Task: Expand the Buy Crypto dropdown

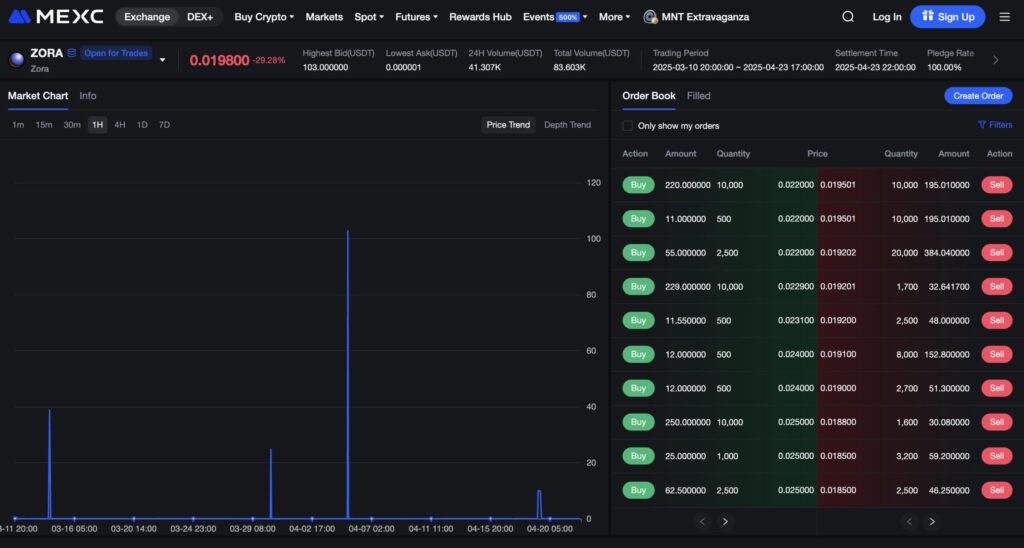Action: click(x=264, y=17)
